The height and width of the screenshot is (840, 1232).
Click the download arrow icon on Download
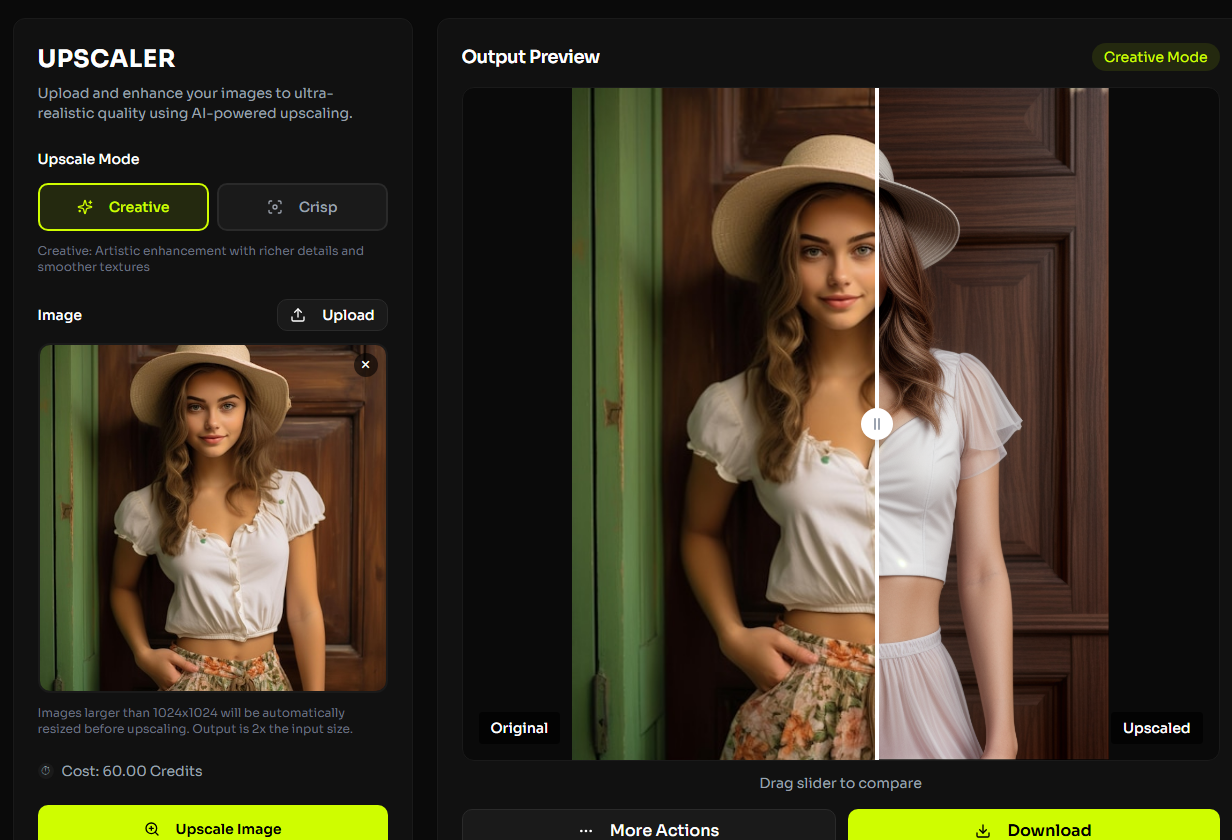coord(983,830)
